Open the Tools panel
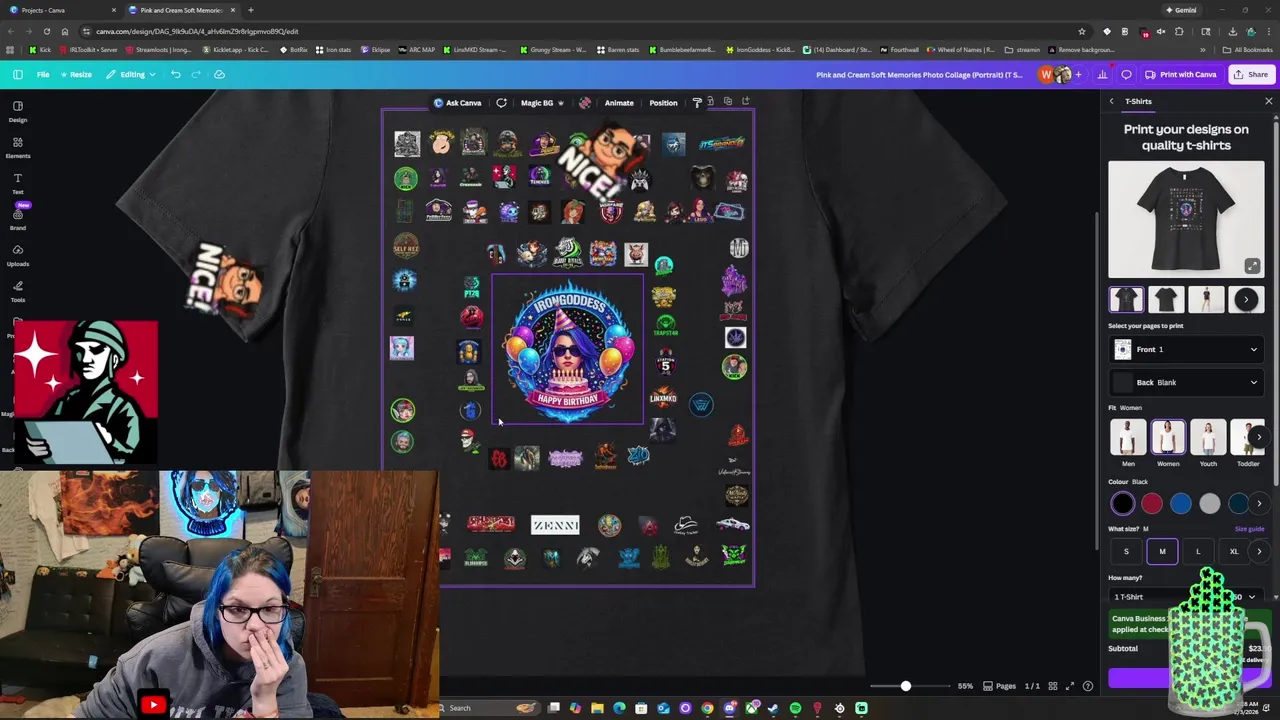Viewport: 1280px width, 720px height. (18, 291)
